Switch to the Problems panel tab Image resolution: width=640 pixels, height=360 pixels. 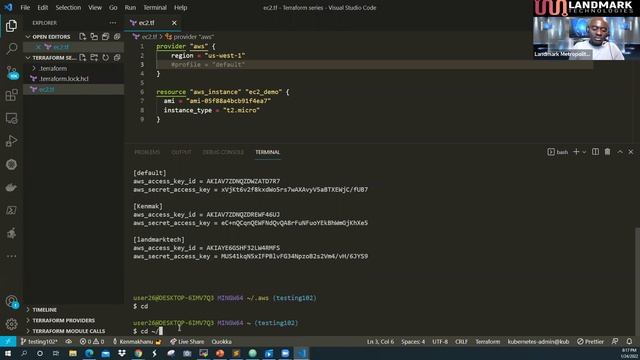tap(147, 152)
